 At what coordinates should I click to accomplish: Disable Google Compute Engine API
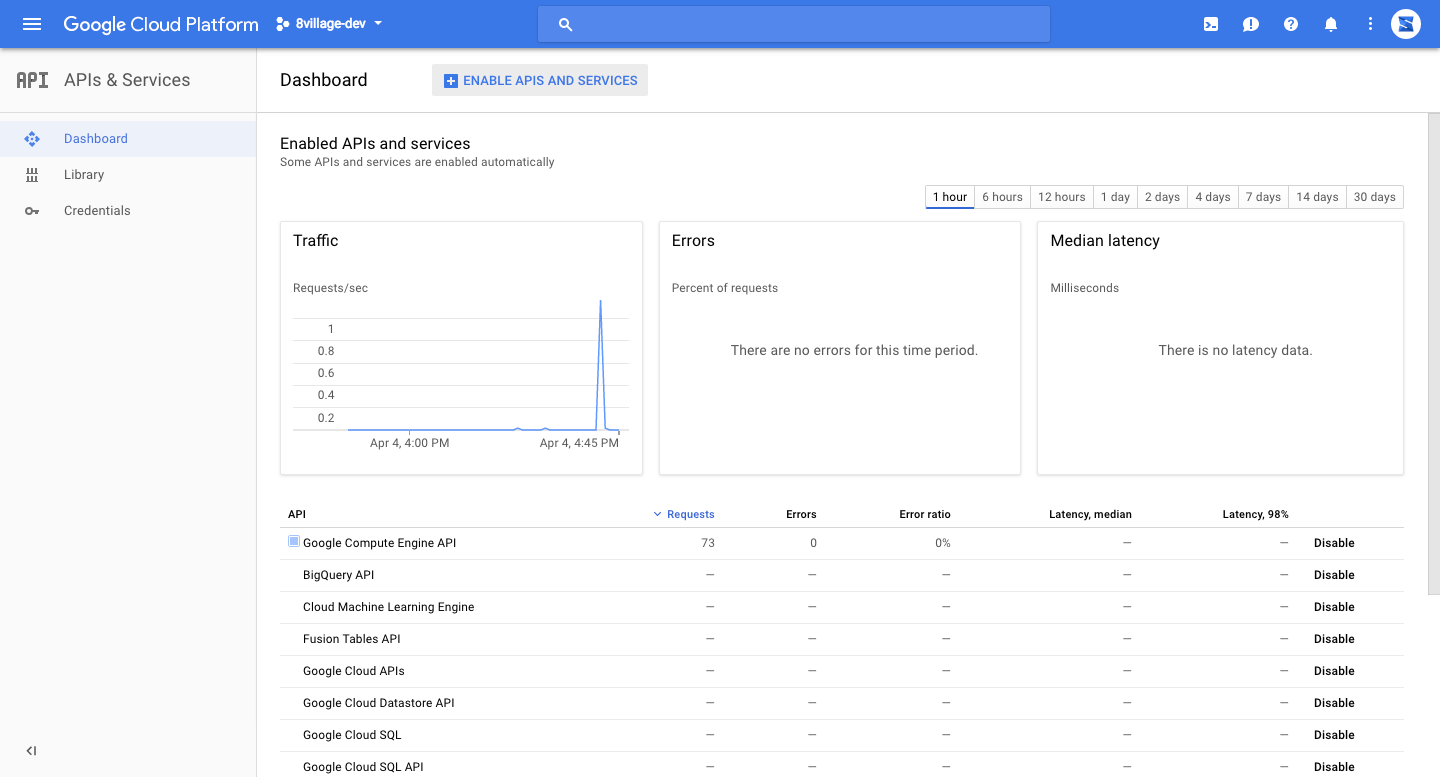1334,543
